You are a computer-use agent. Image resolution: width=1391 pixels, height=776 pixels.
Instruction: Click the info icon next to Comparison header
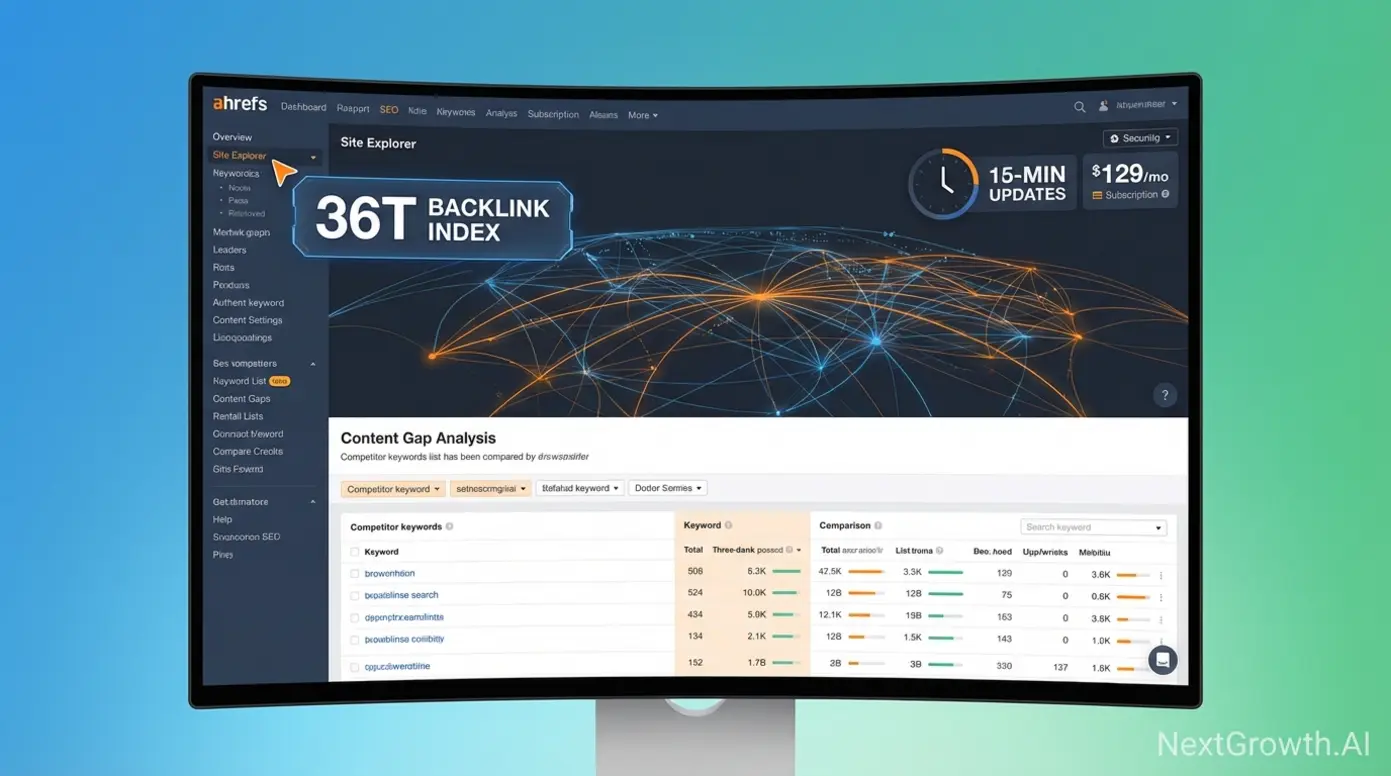click(880, 525)
